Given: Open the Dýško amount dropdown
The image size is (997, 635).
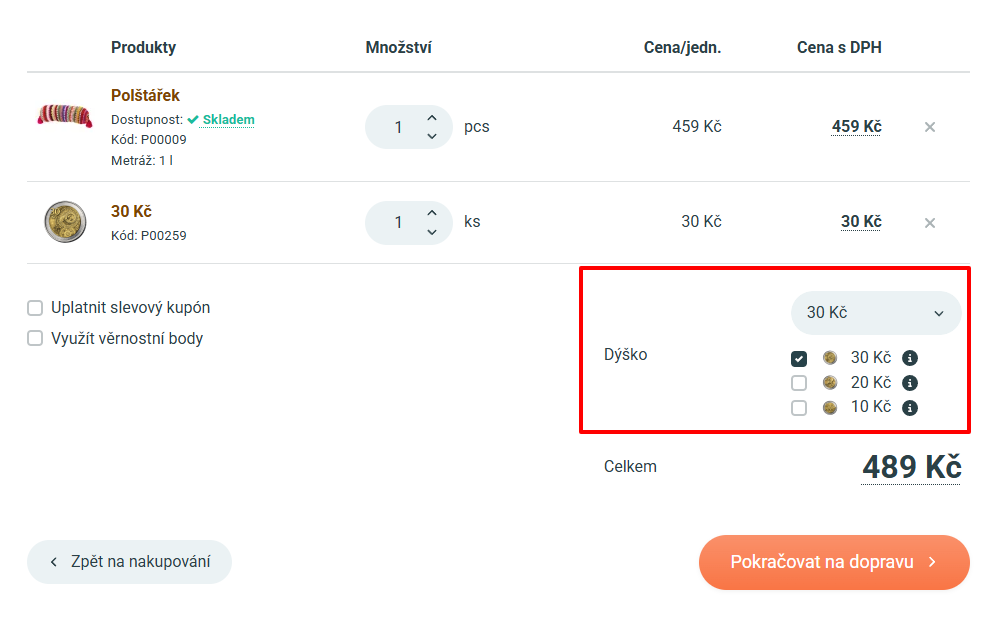Looking at the screenshot, I should (875, 313).
